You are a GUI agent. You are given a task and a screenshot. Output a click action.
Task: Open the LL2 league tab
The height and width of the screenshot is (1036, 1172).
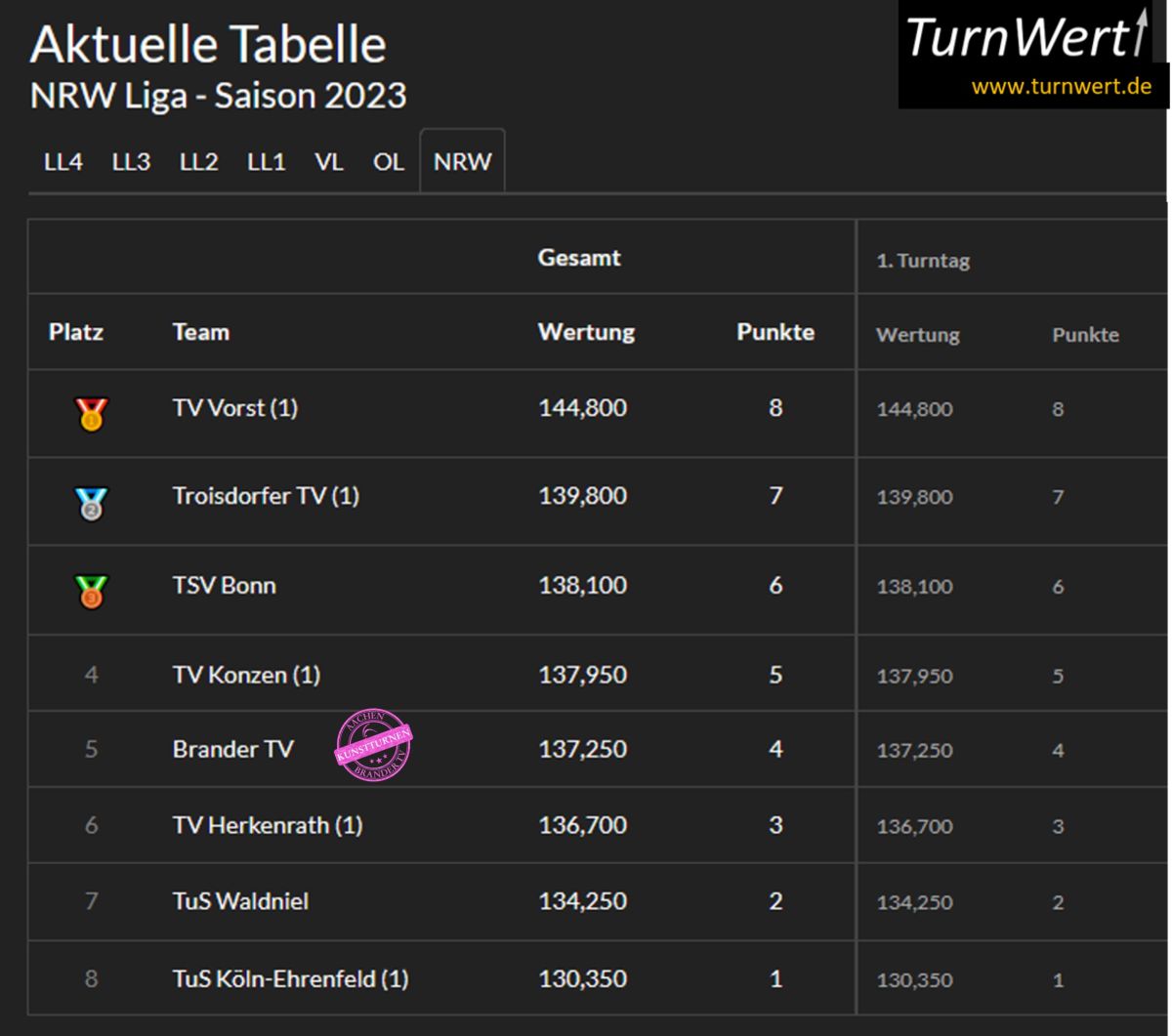(198, 162)
